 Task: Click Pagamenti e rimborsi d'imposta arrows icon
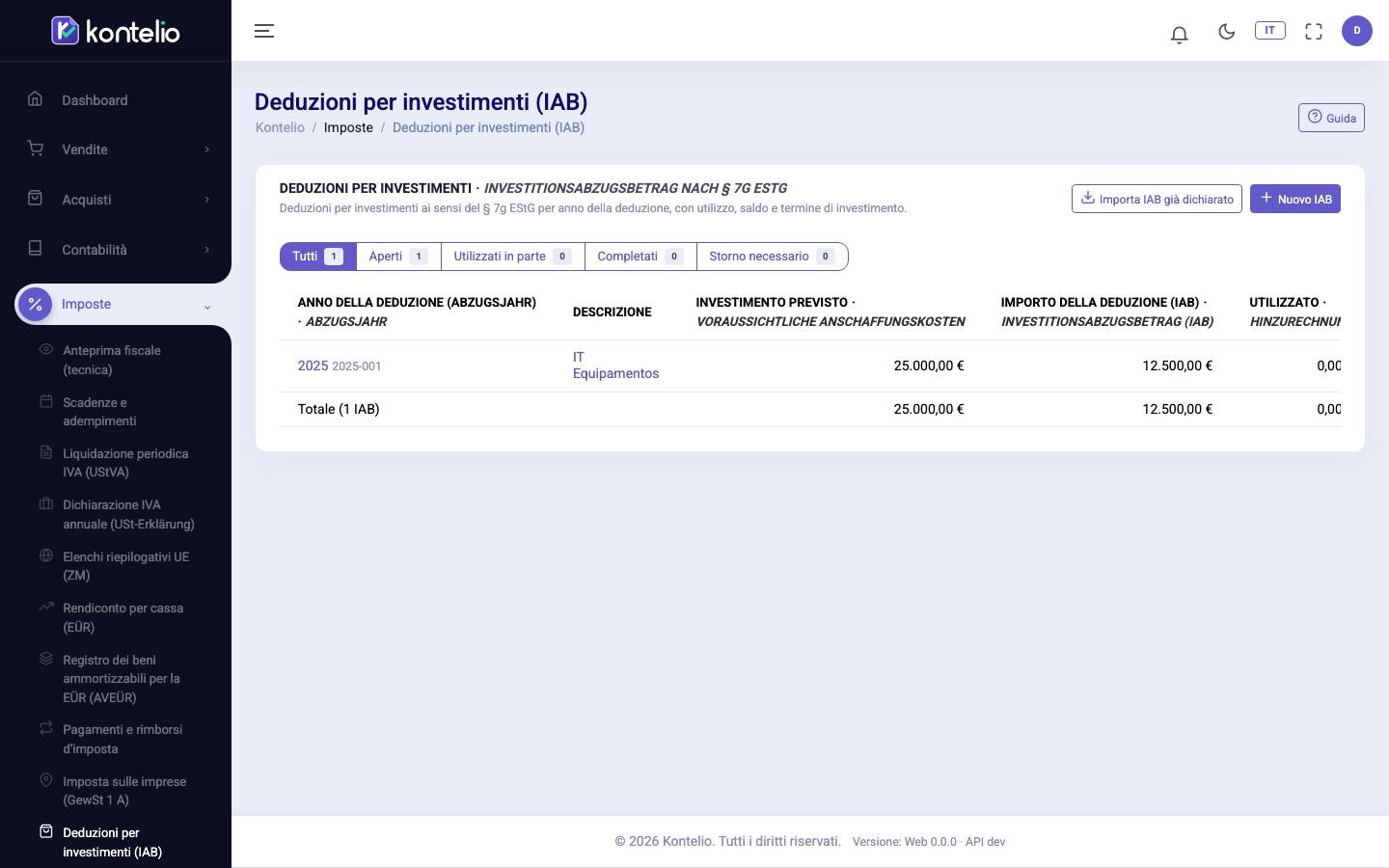click(x=45, y=728)
